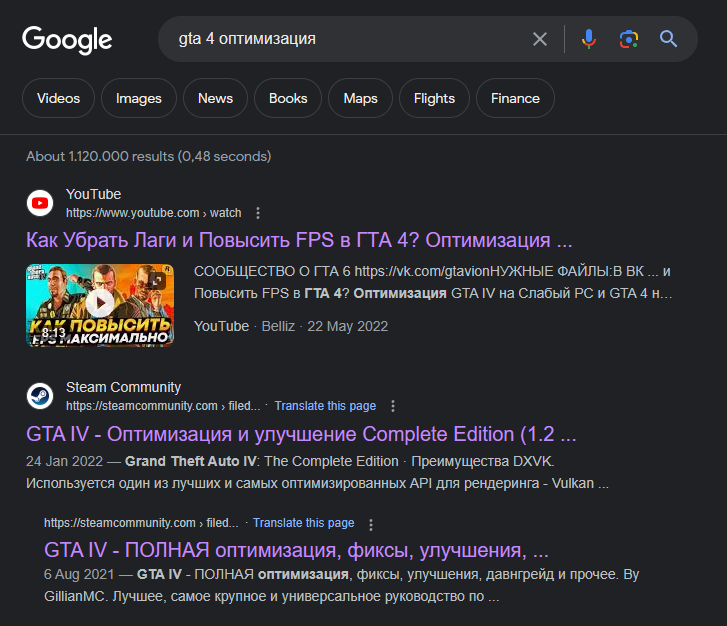Translate the first Steam Community page

pyautogui.click(x=325, y=406)
